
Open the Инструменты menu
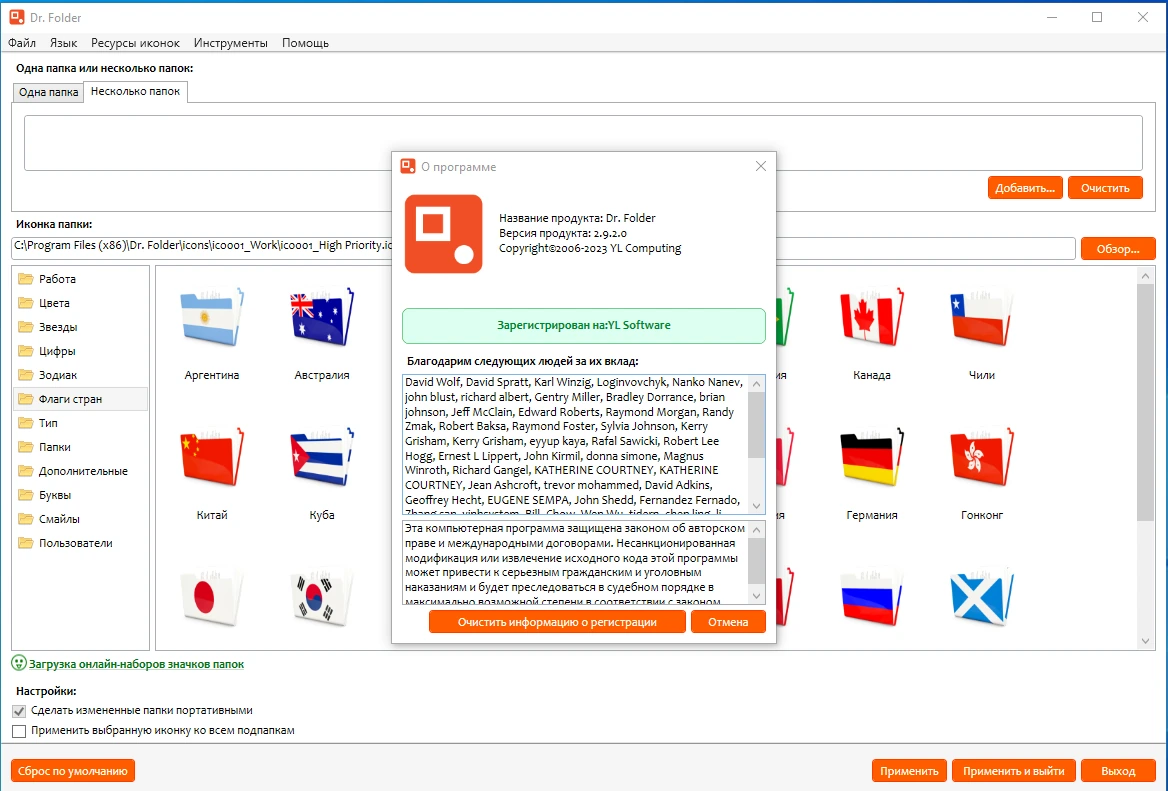(x=231, y=42)
